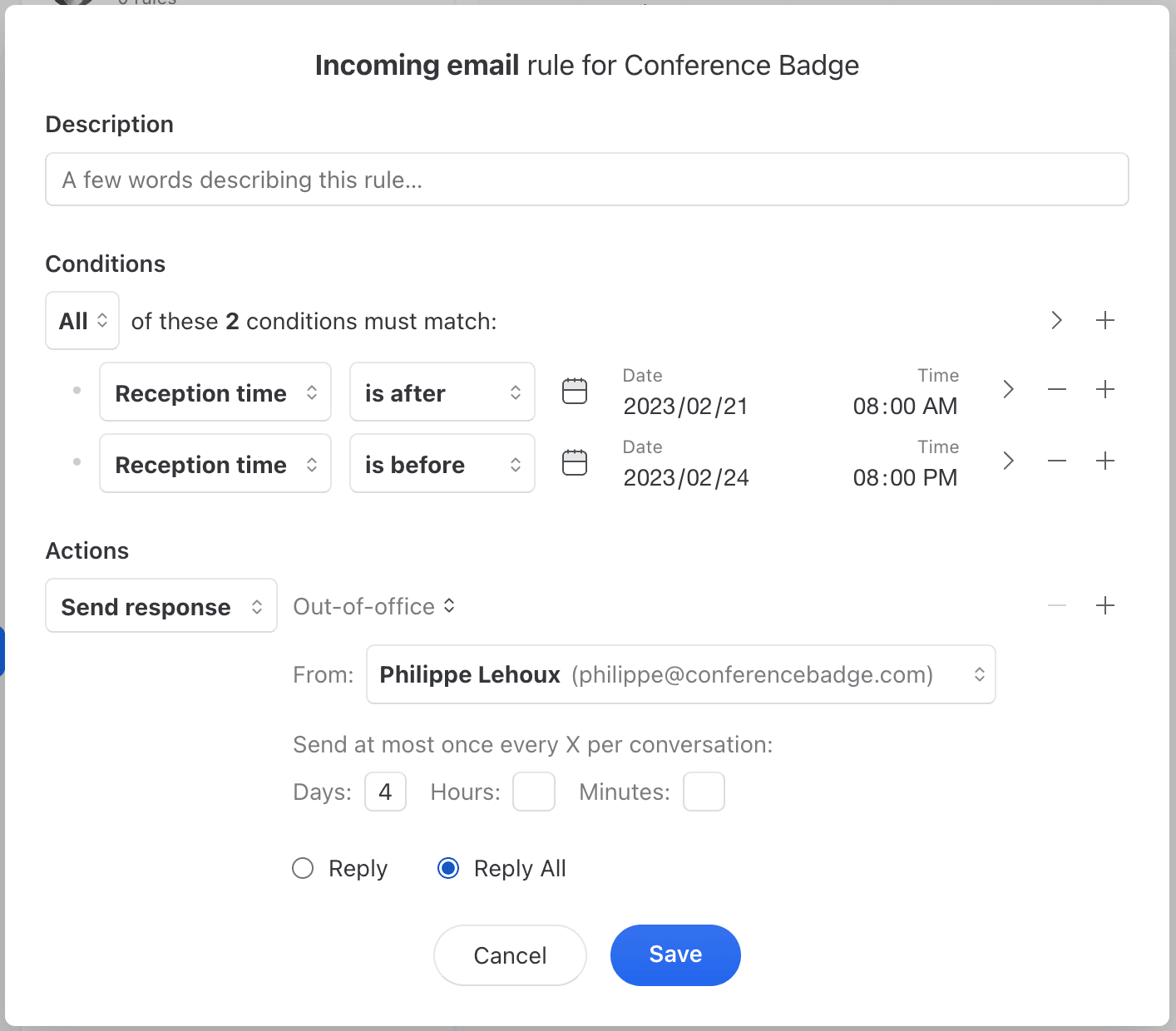Image resolution: width=1176 pixels, height=1031 pixels.
Task: Click the date value 2023/02/21
Action: 685,406
